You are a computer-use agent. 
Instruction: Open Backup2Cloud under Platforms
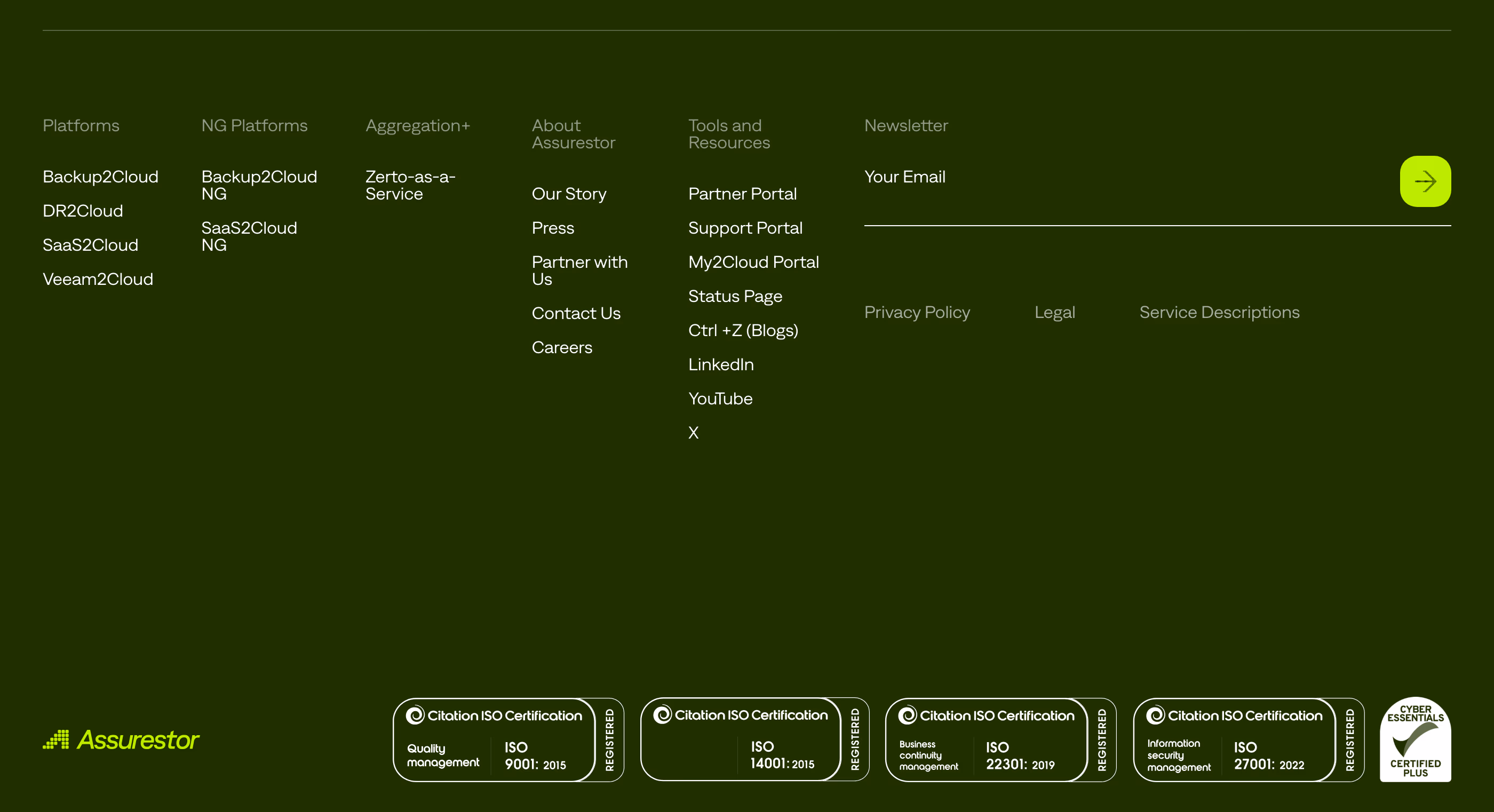[x=100, y=177]
